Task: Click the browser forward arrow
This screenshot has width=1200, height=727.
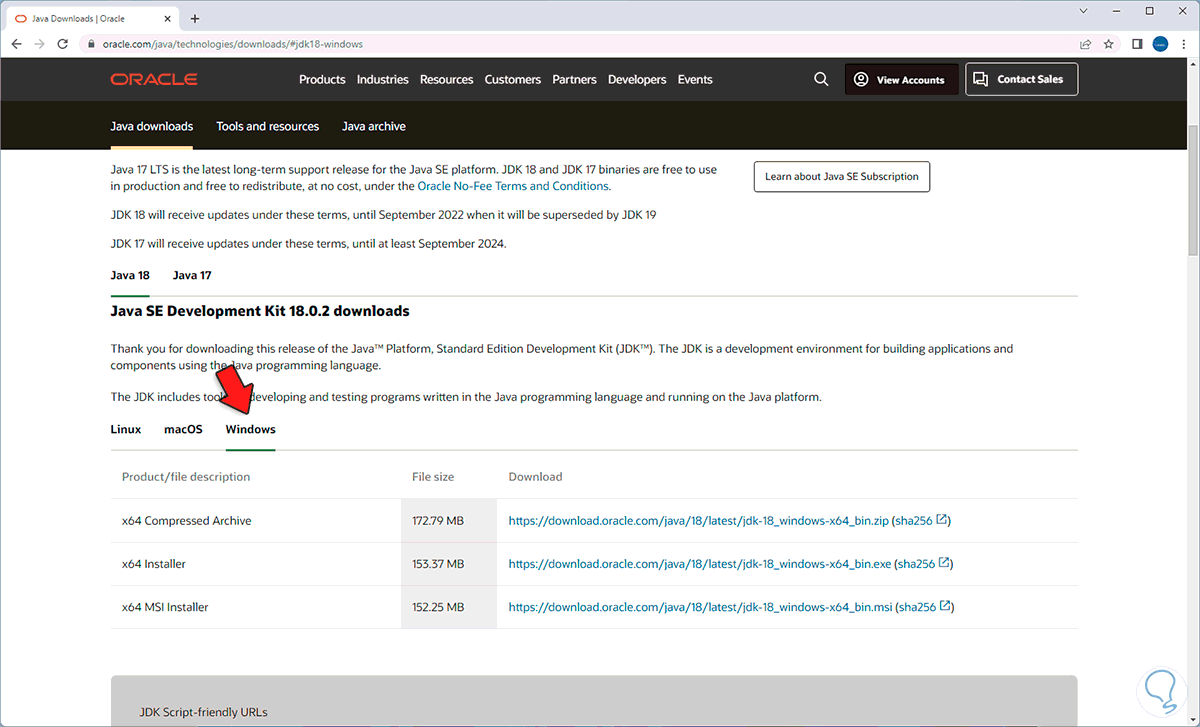Action: click(x=40, y=44)
